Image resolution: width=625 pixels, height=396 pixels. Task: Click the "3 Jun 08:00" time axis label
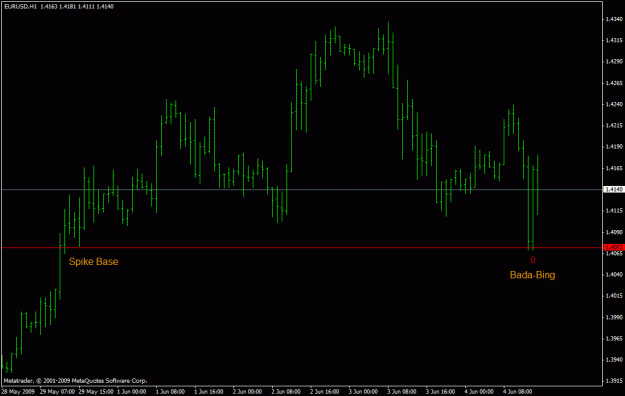click(402, 392)
